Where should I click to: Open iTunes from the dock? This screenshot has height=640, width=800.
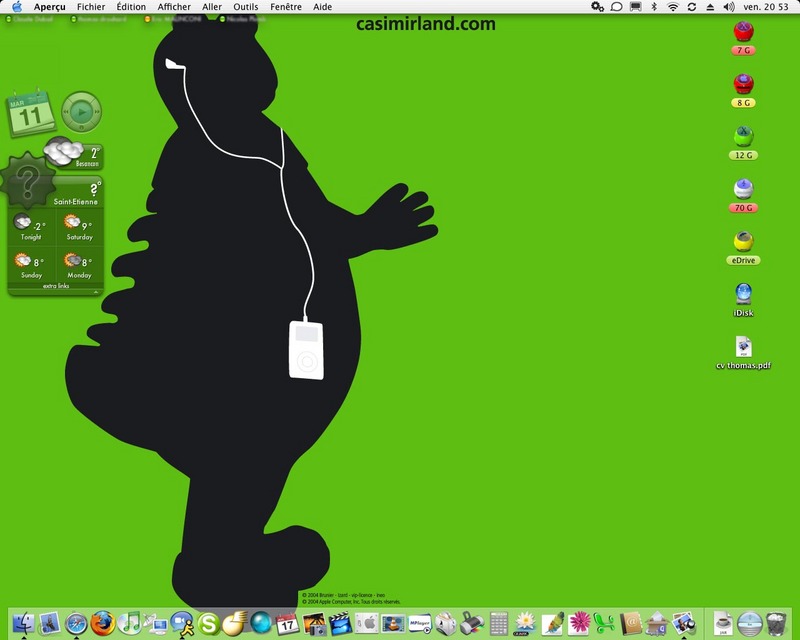pos(129,623)
